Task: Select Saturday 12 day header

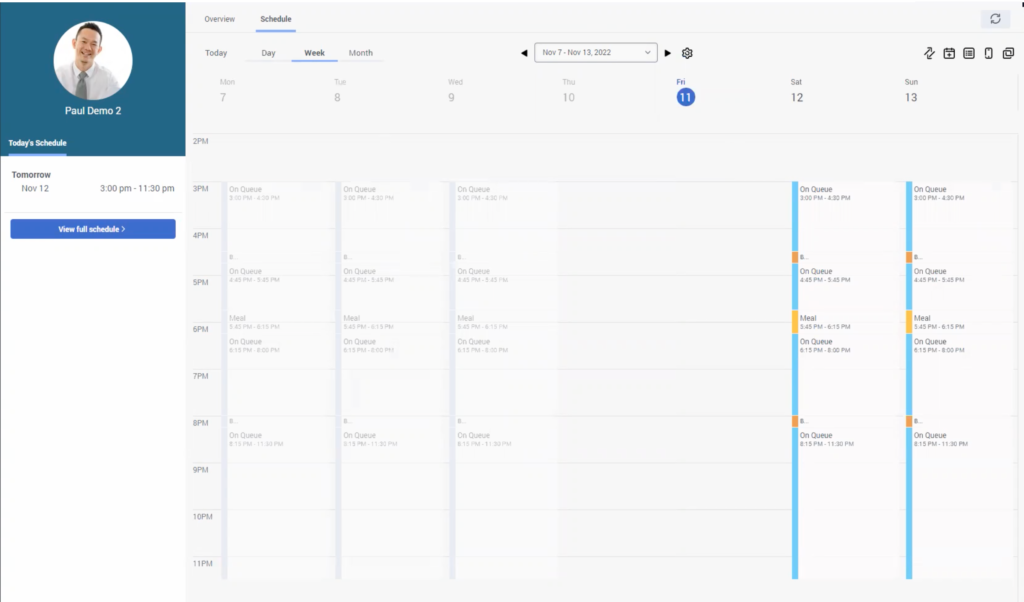Action: click(797, 92)
